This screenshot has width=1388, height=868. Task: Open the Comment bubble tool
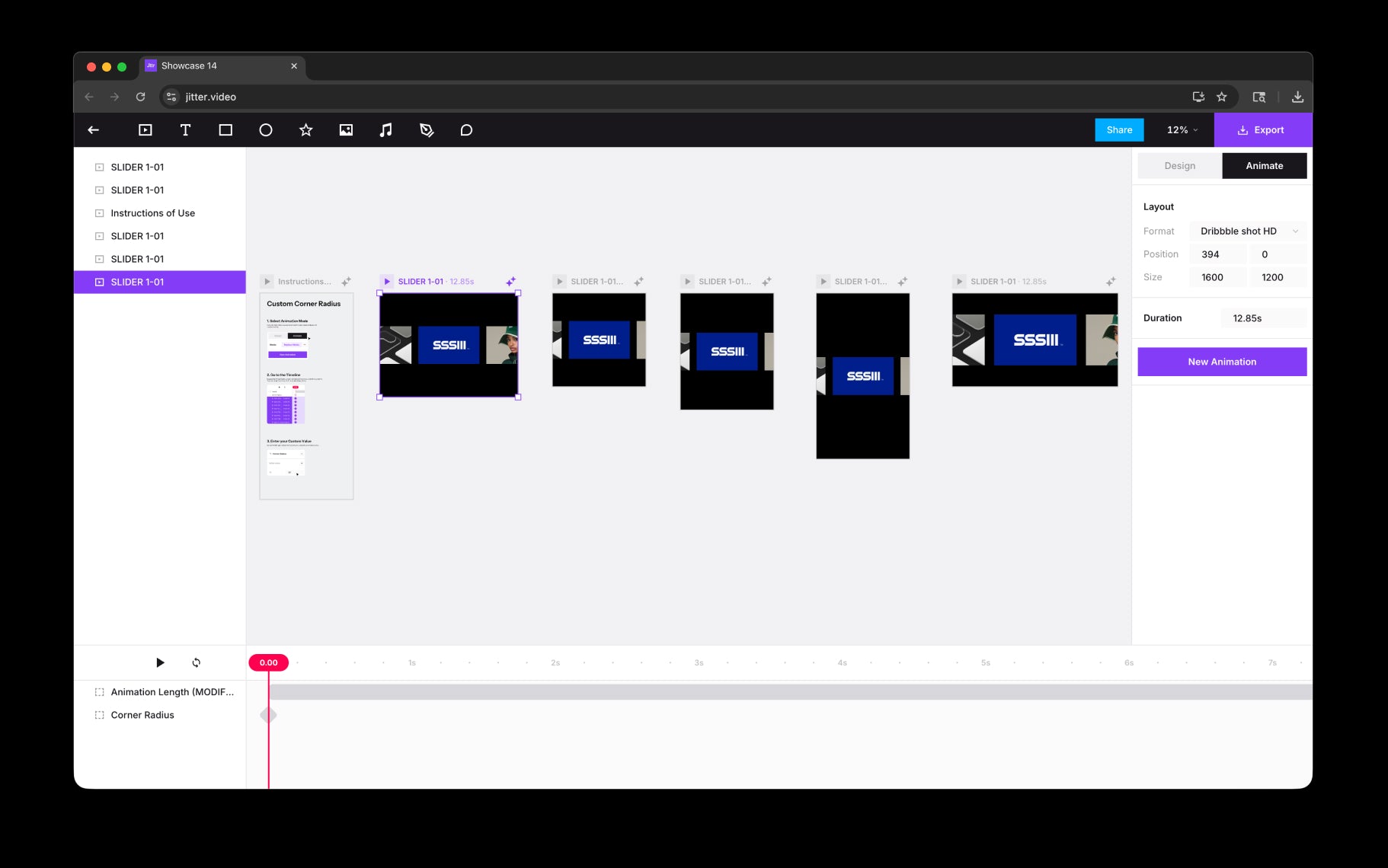[x=466, y=130]
